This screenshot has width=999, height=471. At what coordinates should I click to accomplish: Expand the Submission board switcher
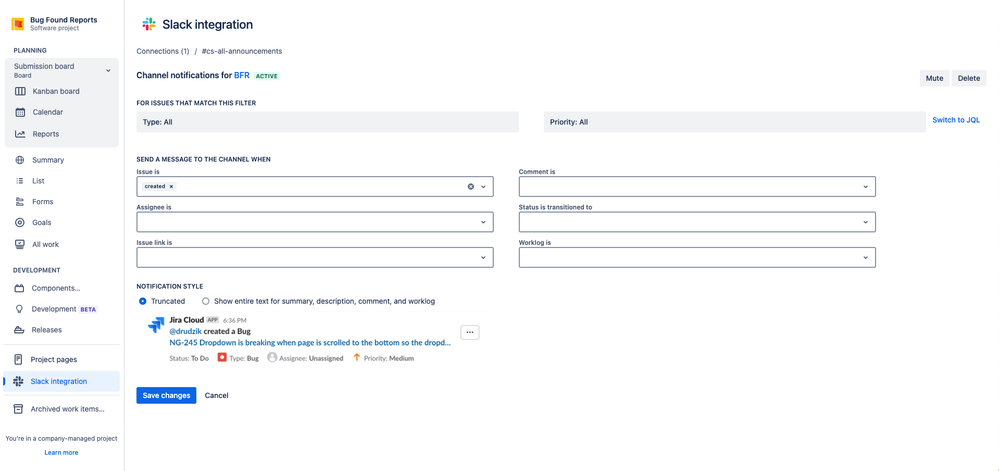(108, 70)
